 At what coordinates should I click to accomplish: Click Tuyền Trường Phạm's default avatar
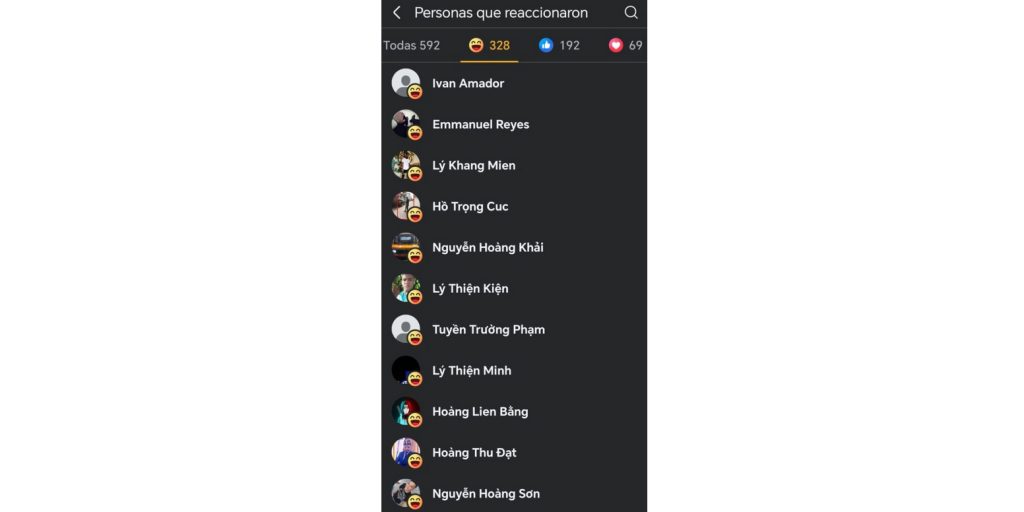406,329
